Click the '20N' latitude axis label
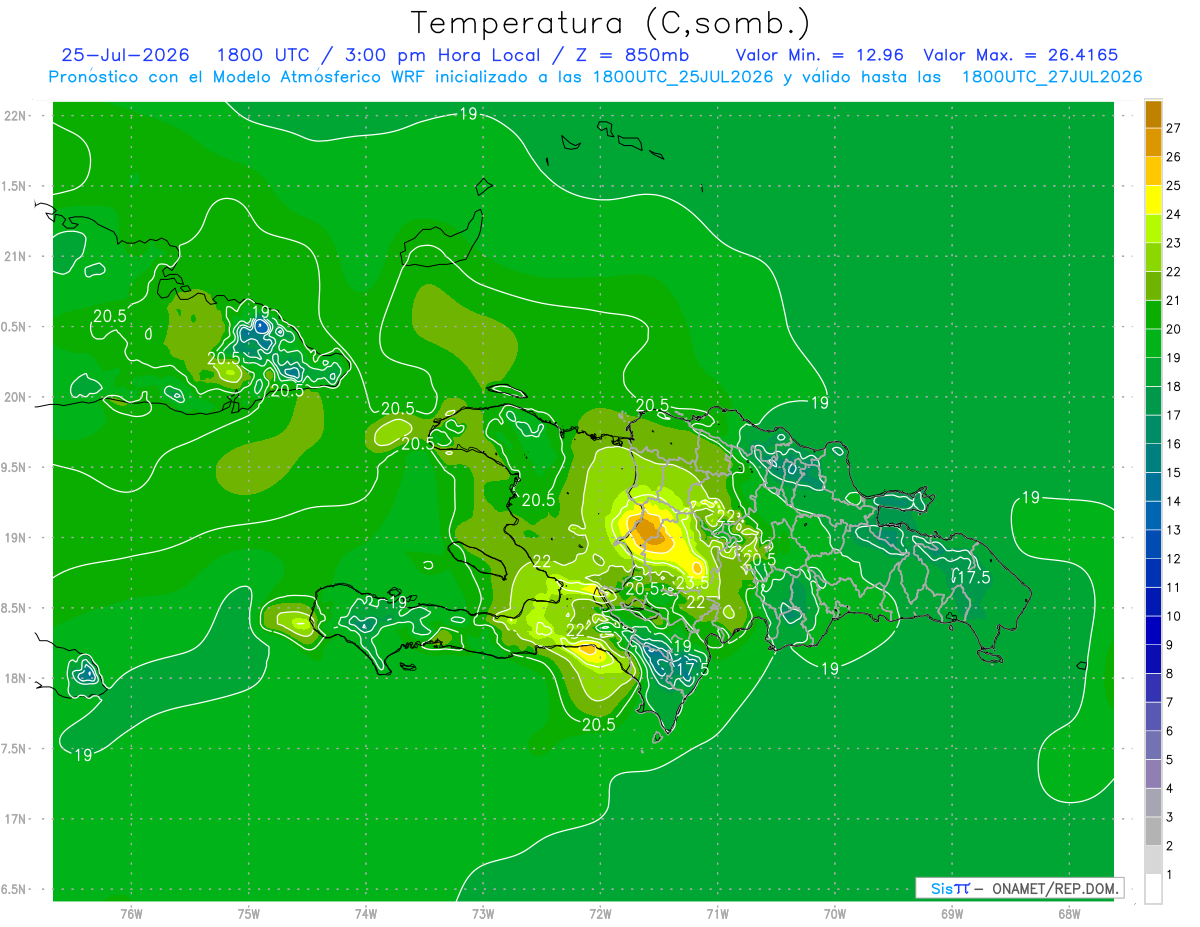 pos(17,397)
